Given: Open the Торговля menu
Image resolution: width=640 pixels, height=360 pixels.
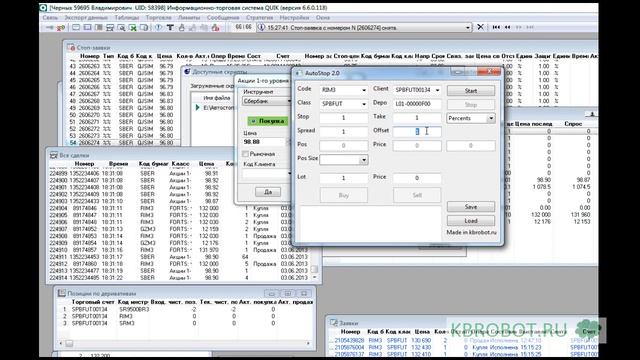Looking at the screenshot, I should (x=158, y=18).
